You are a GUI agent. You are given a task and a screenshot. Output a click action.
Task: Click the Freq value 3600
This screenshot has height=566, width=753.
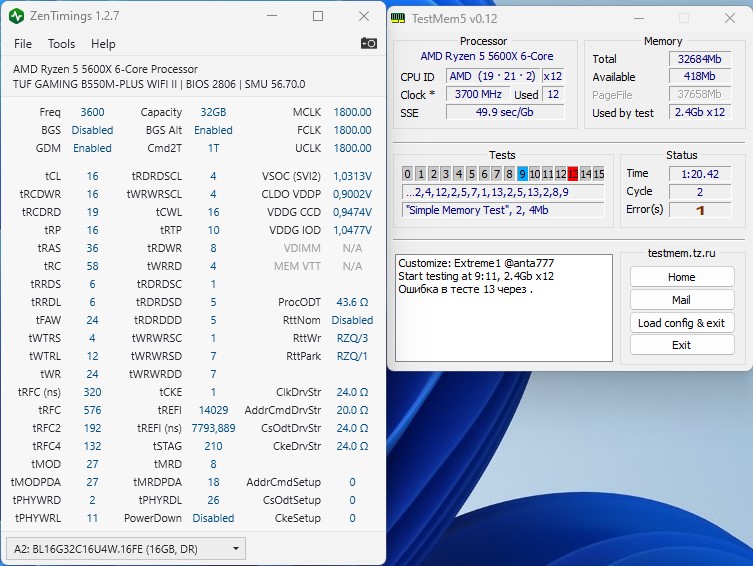pyautogui.click(x=92, y=112)
